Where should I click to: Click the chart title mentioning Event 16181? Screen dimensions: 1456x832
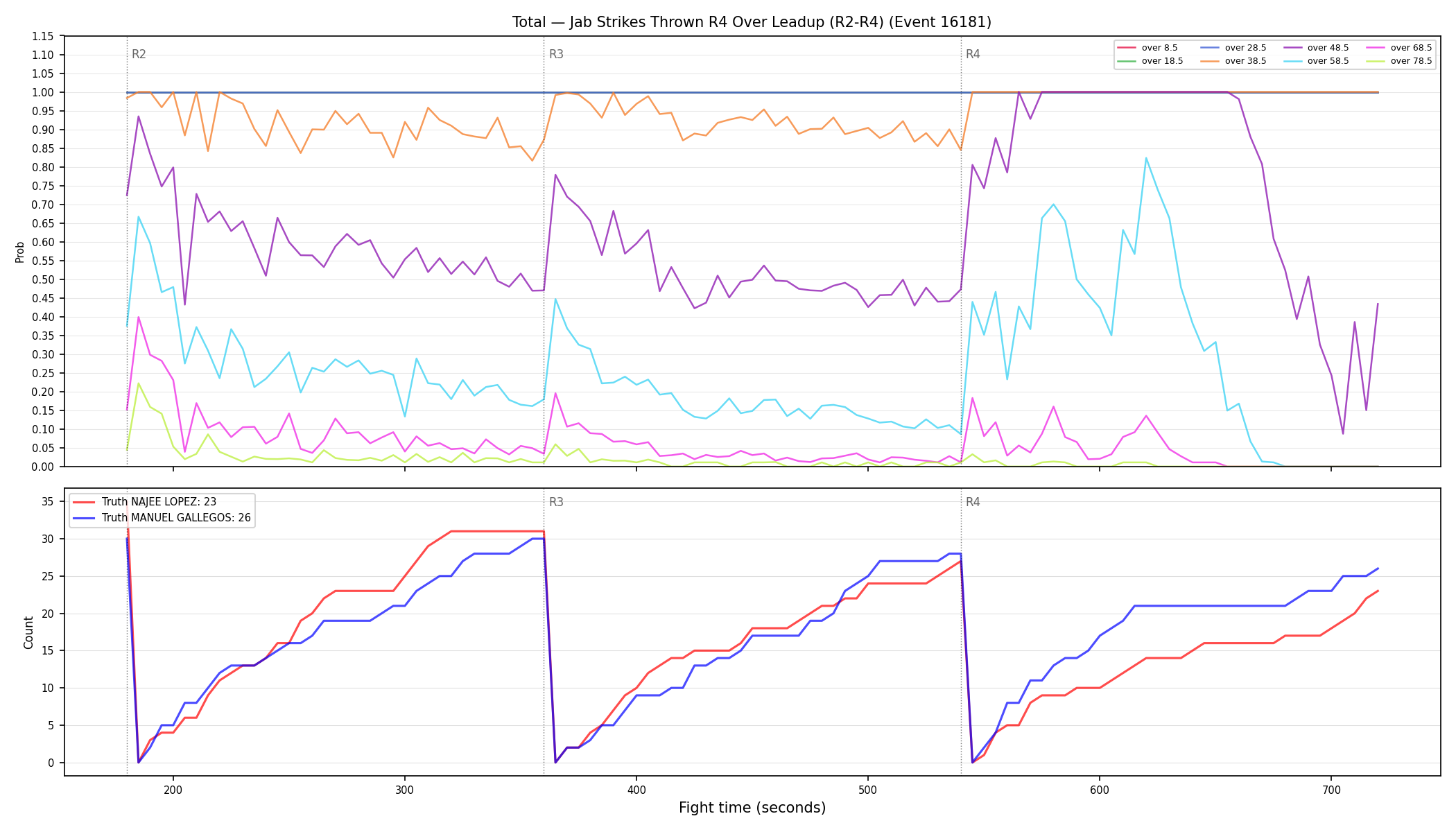coord(752,22)
